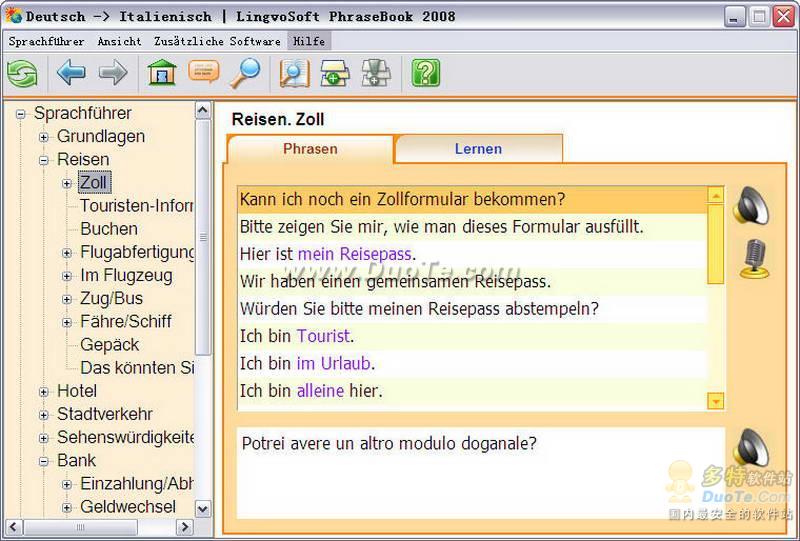
Task: Go forward with the gray right arrow
Action: pos(113,72)
